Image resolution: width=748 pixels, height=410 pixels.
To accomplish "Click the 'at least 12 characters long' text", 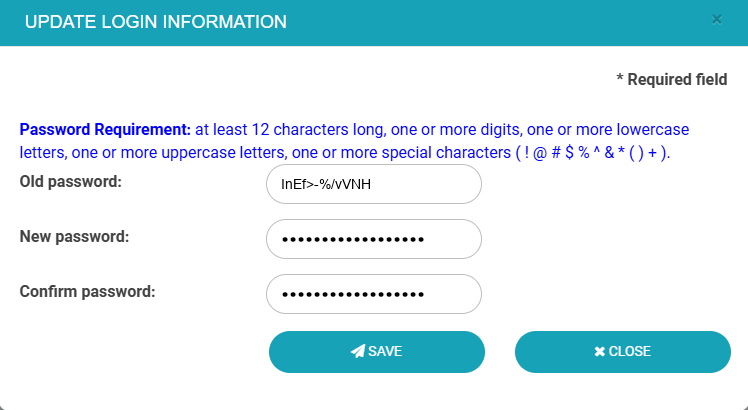I will pyautogui.click(x=285, y=130).
